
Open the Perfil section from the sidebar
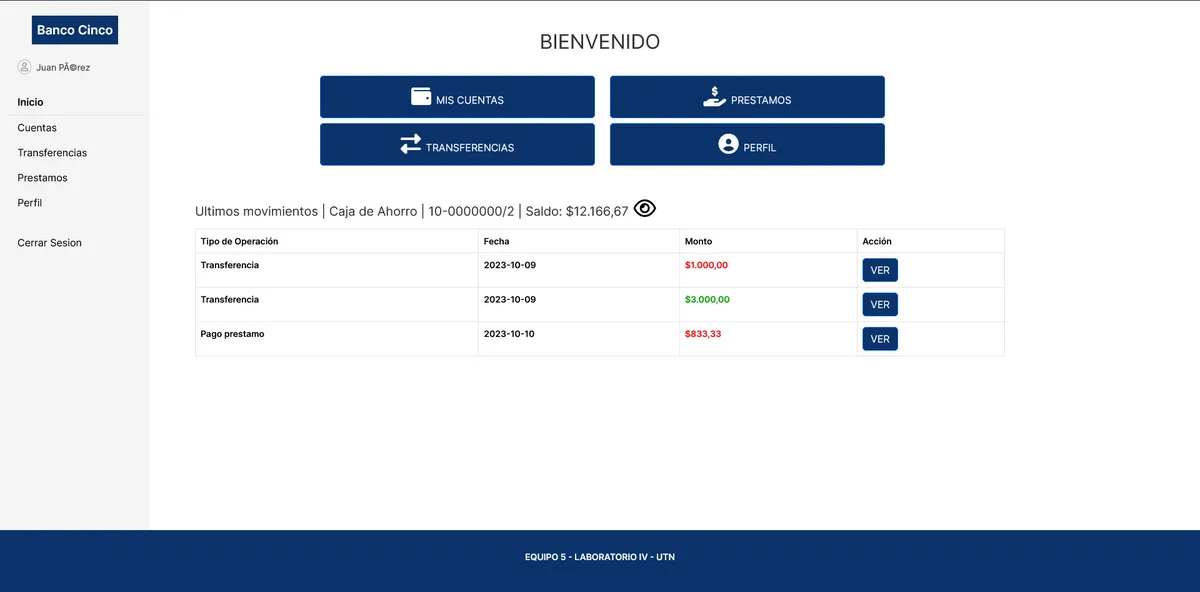[29, 202]
